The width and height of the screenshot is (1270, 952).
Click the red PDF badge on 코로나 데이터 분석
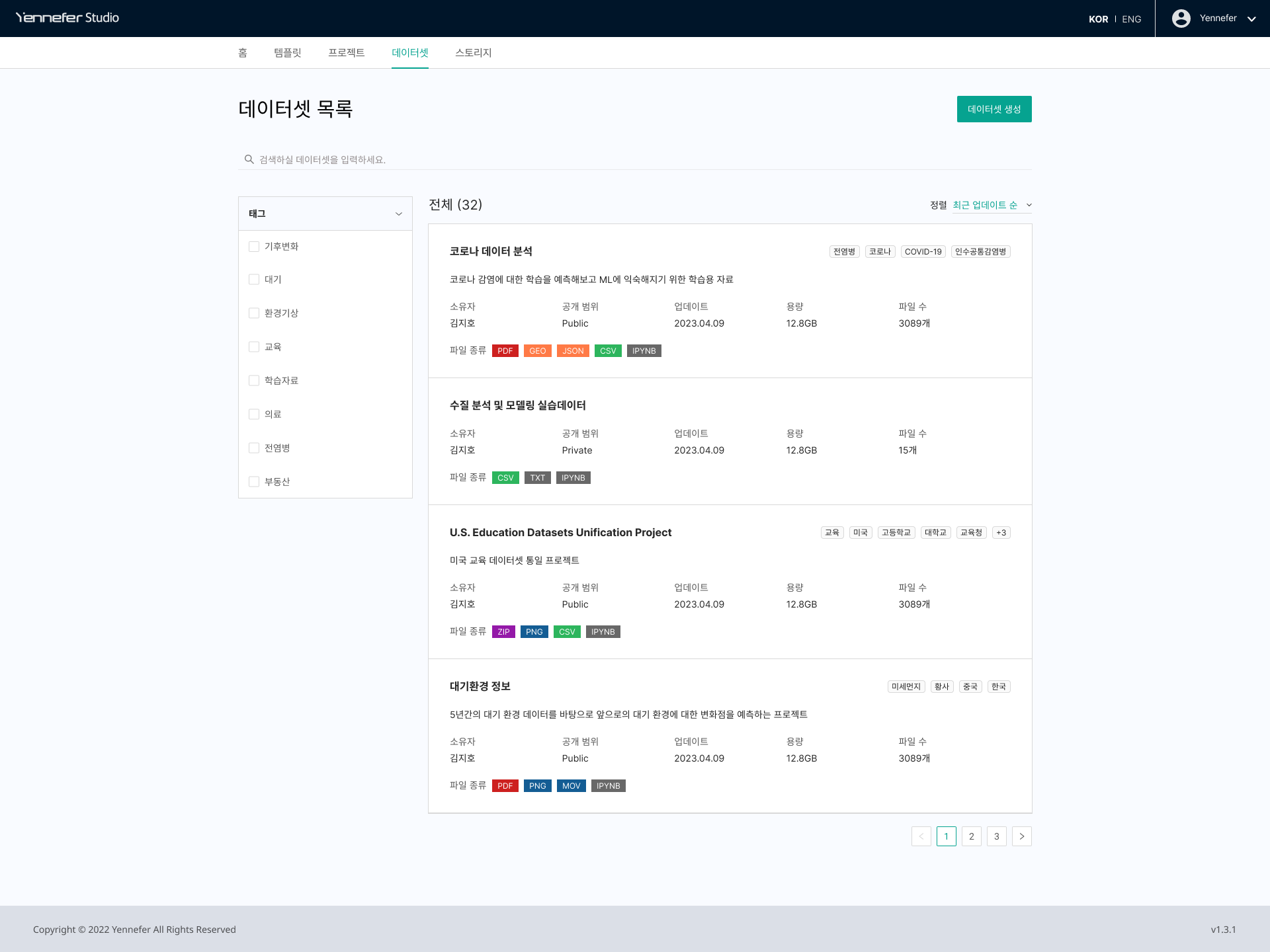click(505, 351)
